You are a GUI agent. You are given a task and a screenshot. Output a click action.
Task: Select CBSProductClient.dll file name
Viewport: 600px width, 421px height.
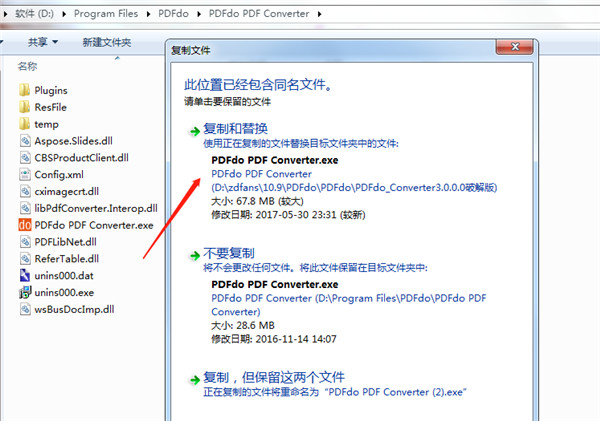82,158
